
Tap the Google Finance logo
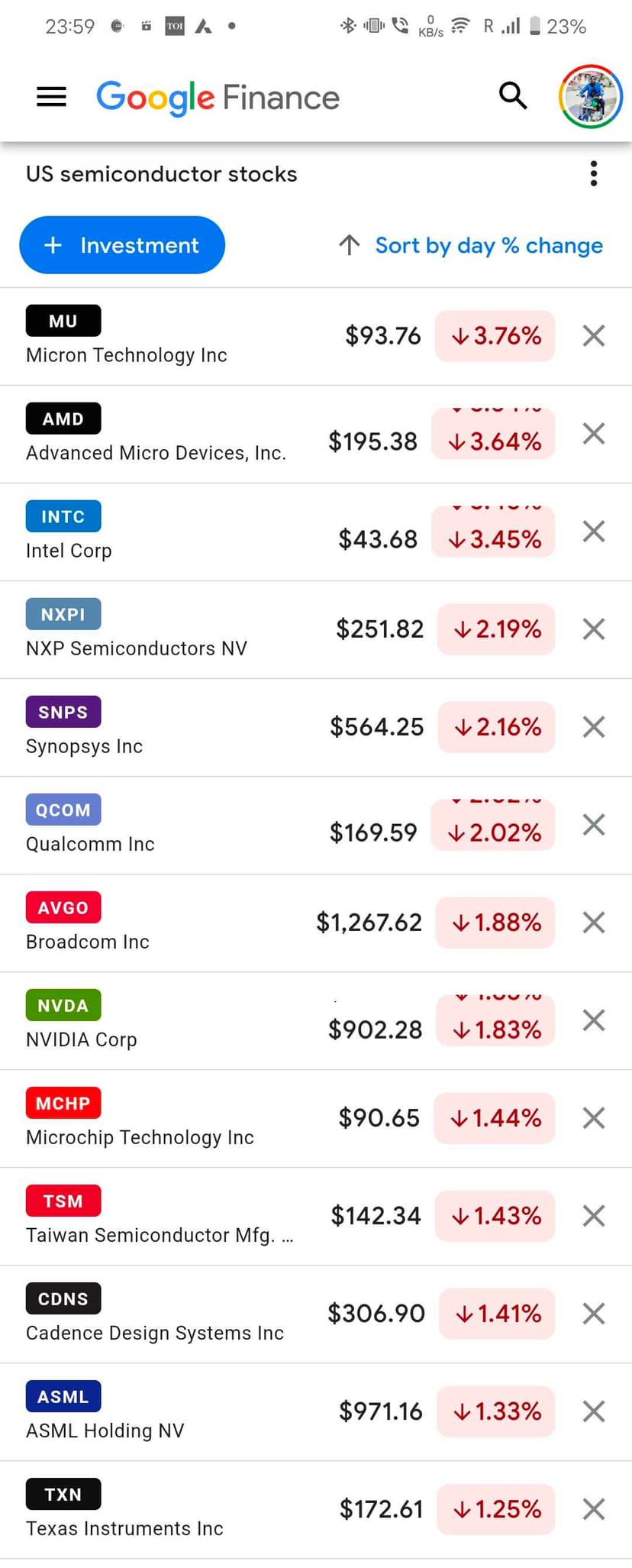[x=218, y=98]
